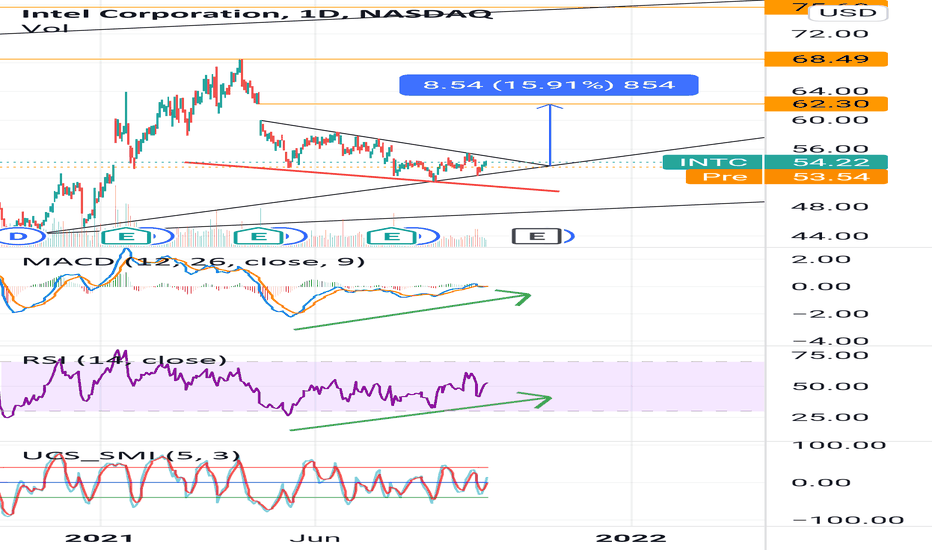Image resolution: width=932 pixels, height=550 pixels.
Task: Select the blue vertical price-target arrow
Action: (x=550, y=135)
